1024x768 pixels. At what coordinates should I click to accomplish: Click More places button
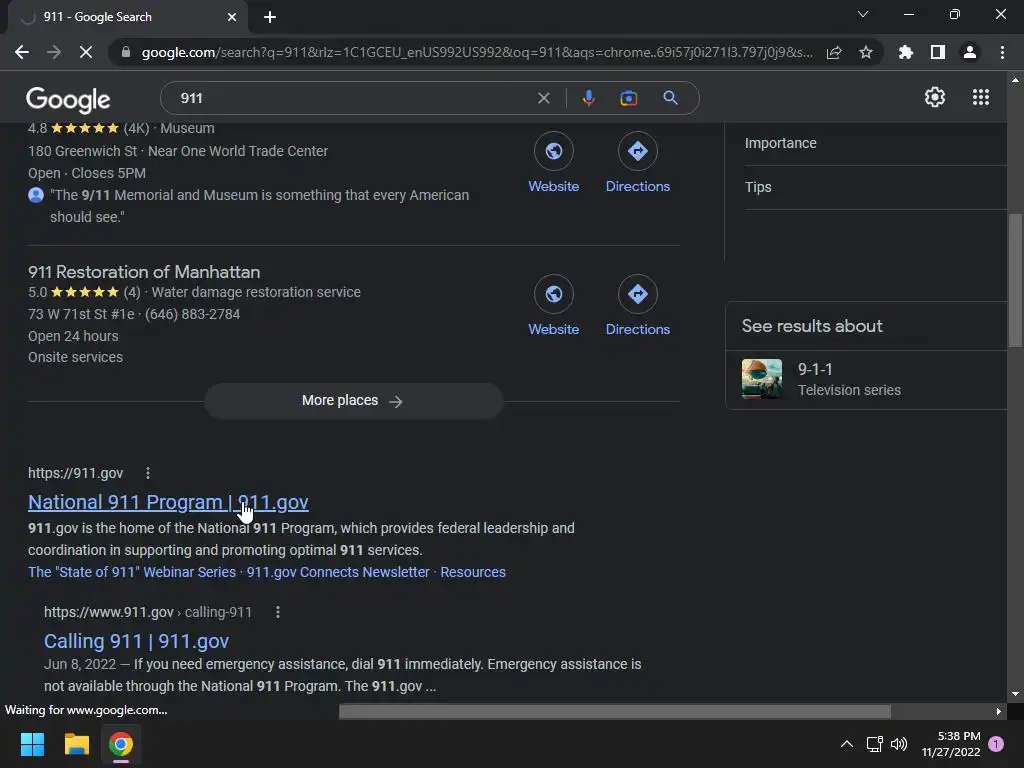coord(353,400)
